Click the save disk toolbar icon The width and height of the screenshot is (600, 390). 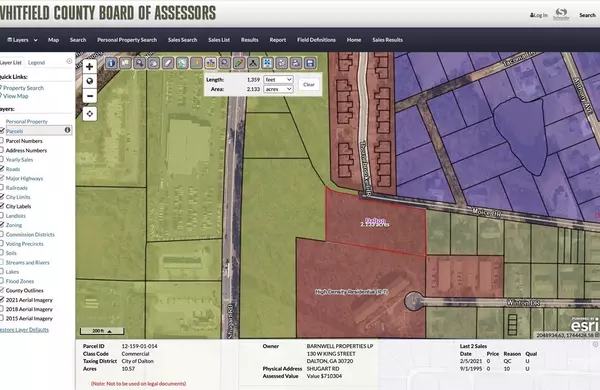click(310, 63)
